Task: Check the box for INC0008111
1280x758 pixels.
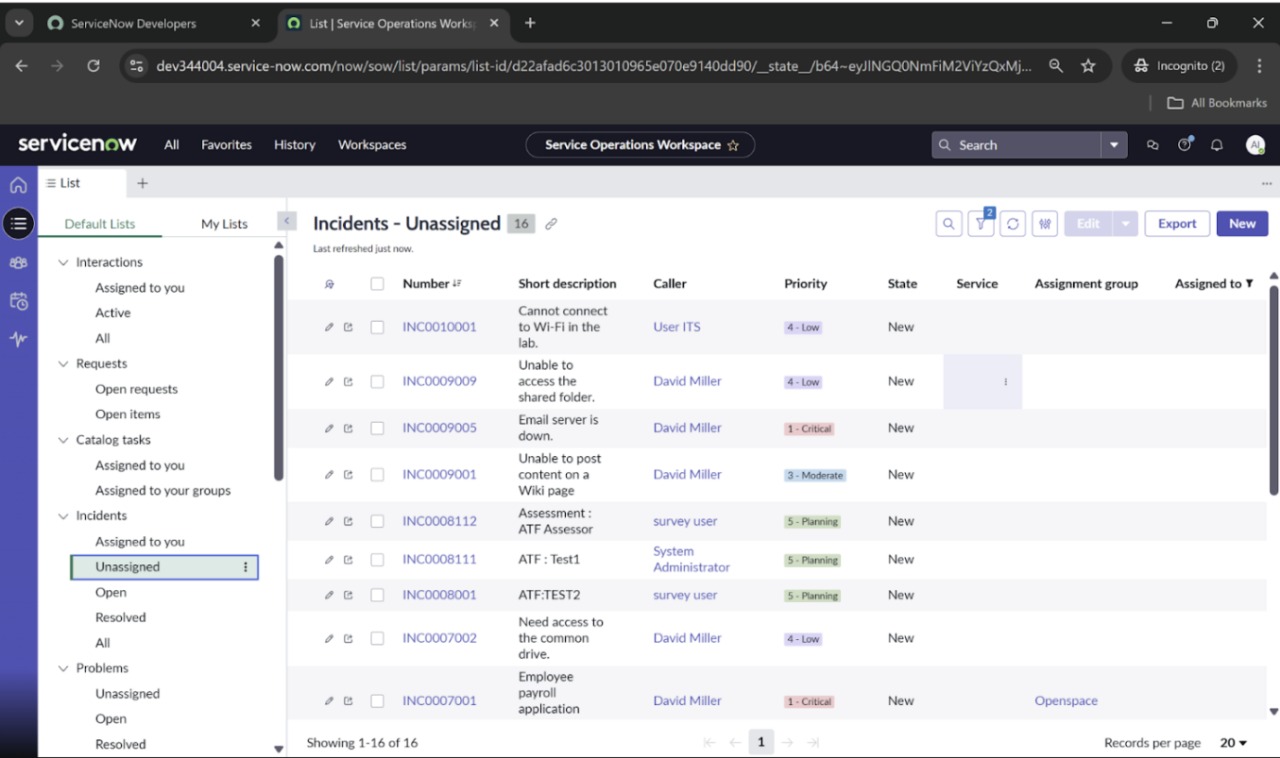Action: point(377,559)
